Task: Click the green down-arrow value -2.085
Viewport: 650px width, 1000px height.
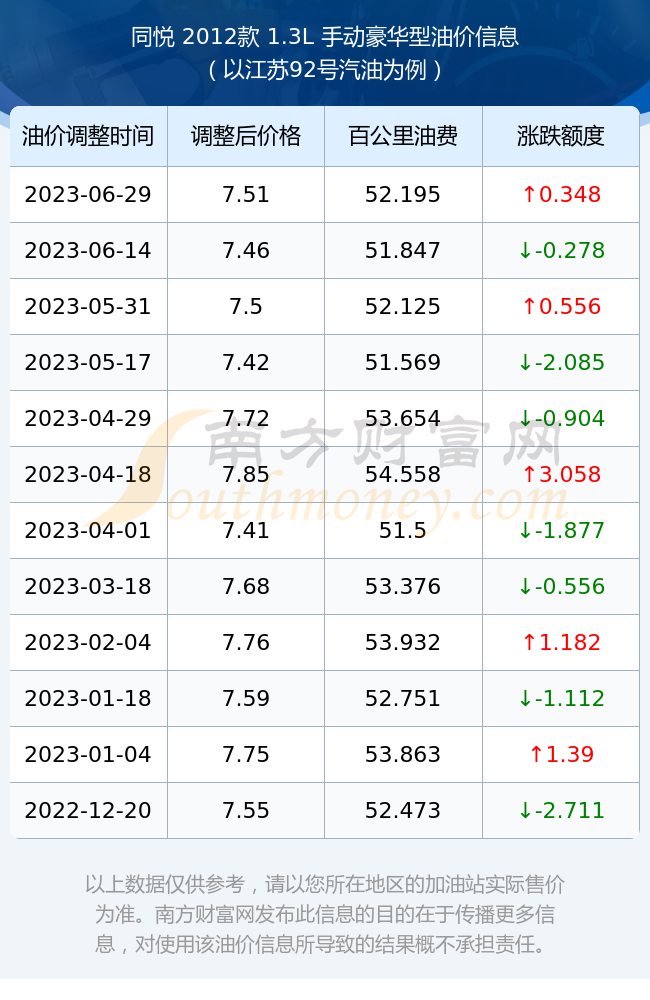Action: 561,363
